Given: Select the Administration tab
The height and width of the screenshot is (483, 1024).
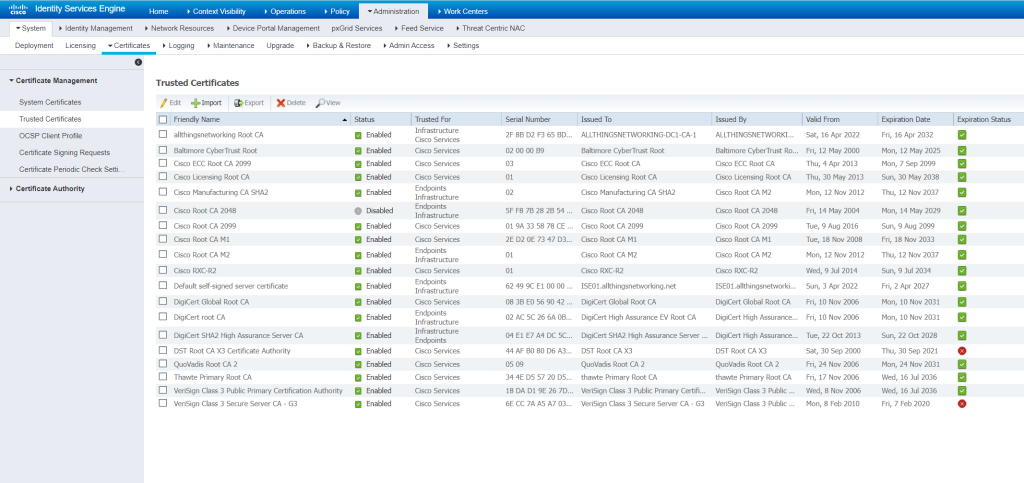Looking at the screenshot, I should coord(393,11).
